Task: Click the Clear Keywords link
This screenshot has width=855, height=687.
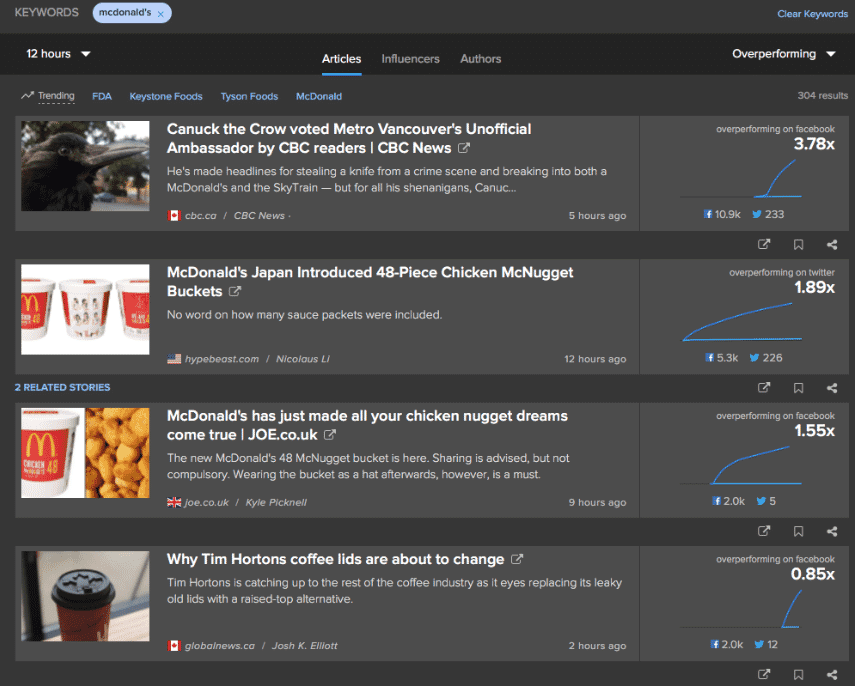Action: click(812, 13)
